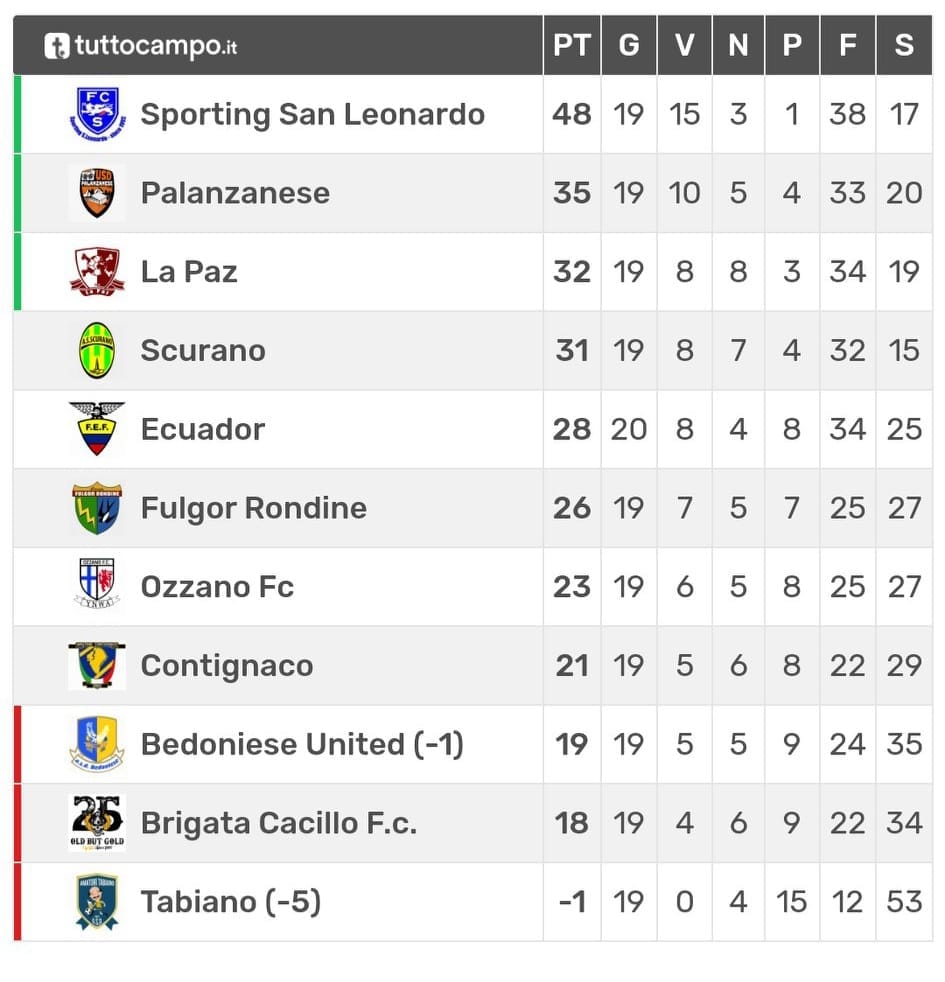945x982 pixels.
Task: Select the S goals conceded header
Action: tap(904, 46)
